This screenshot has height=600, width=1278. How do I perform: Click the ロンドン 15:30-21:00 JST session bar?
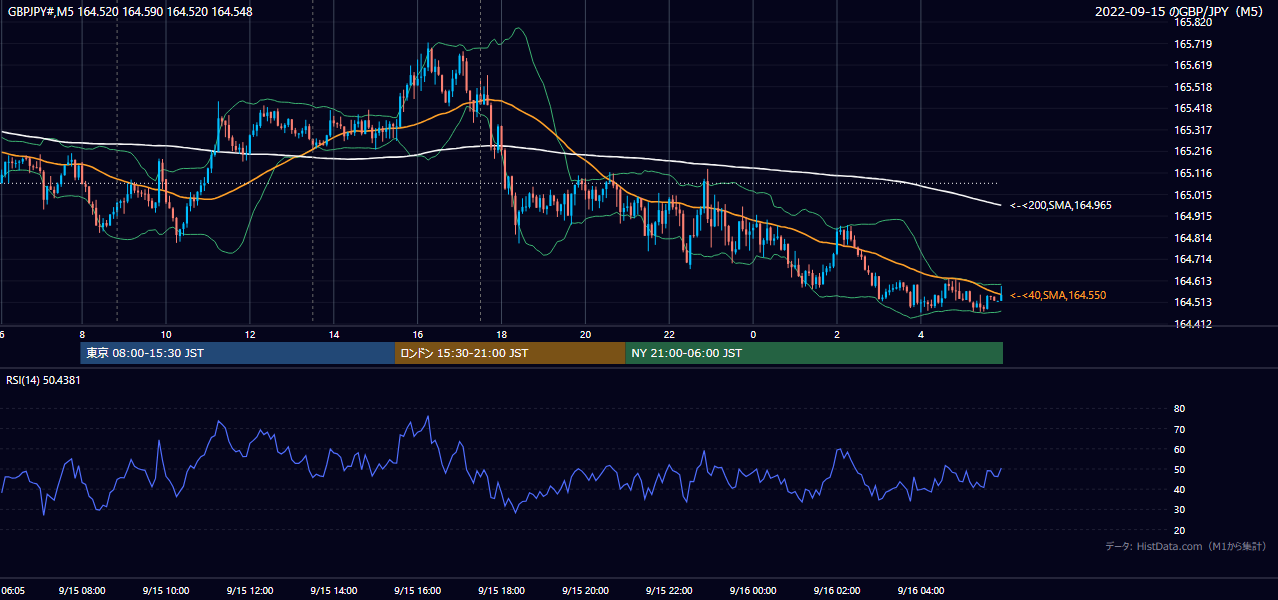(510, 353)
